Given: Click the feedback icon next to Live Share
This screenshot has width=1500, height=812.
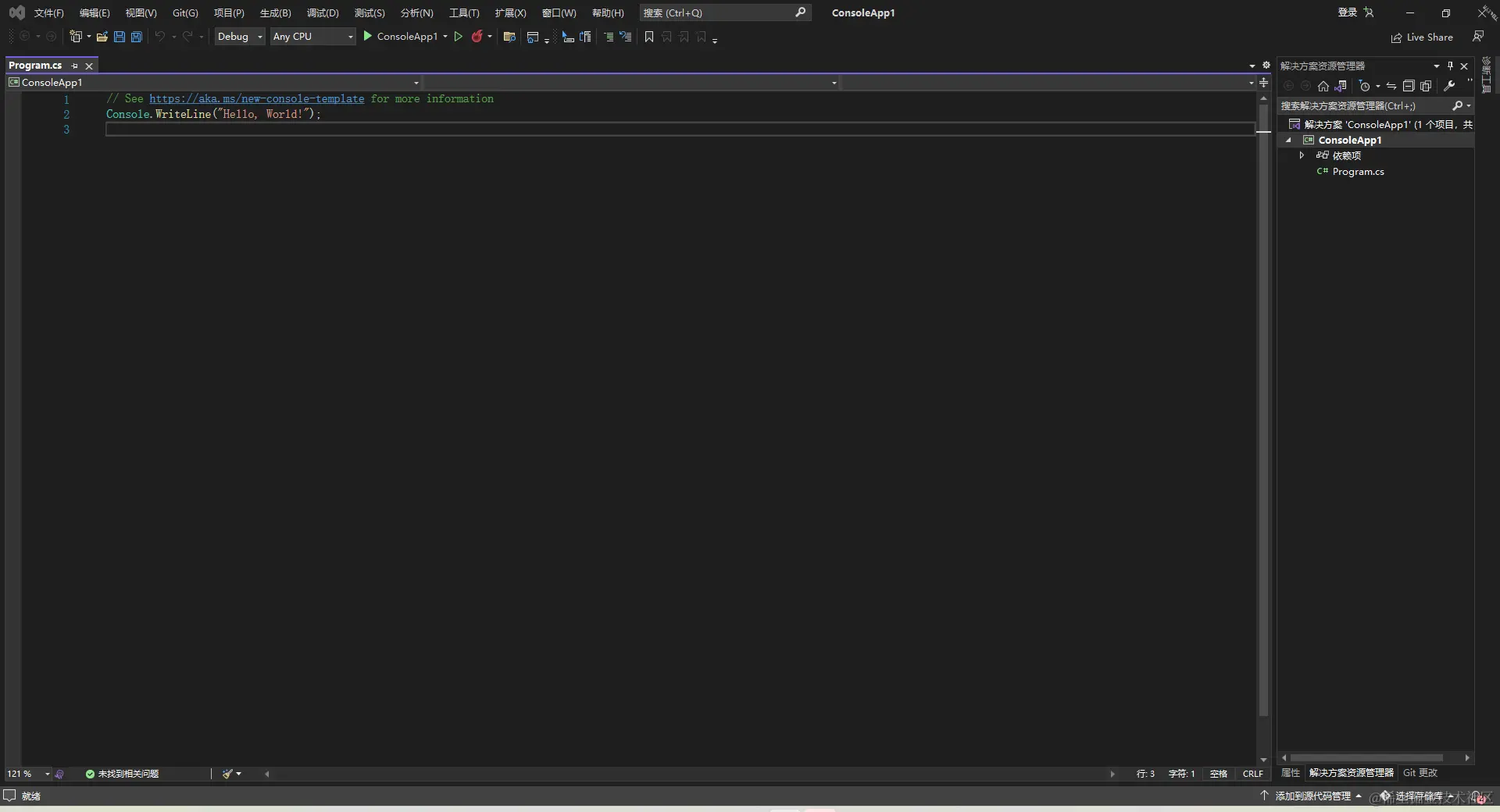Looking at the screenshot, I should click(x=1478, y=37).
